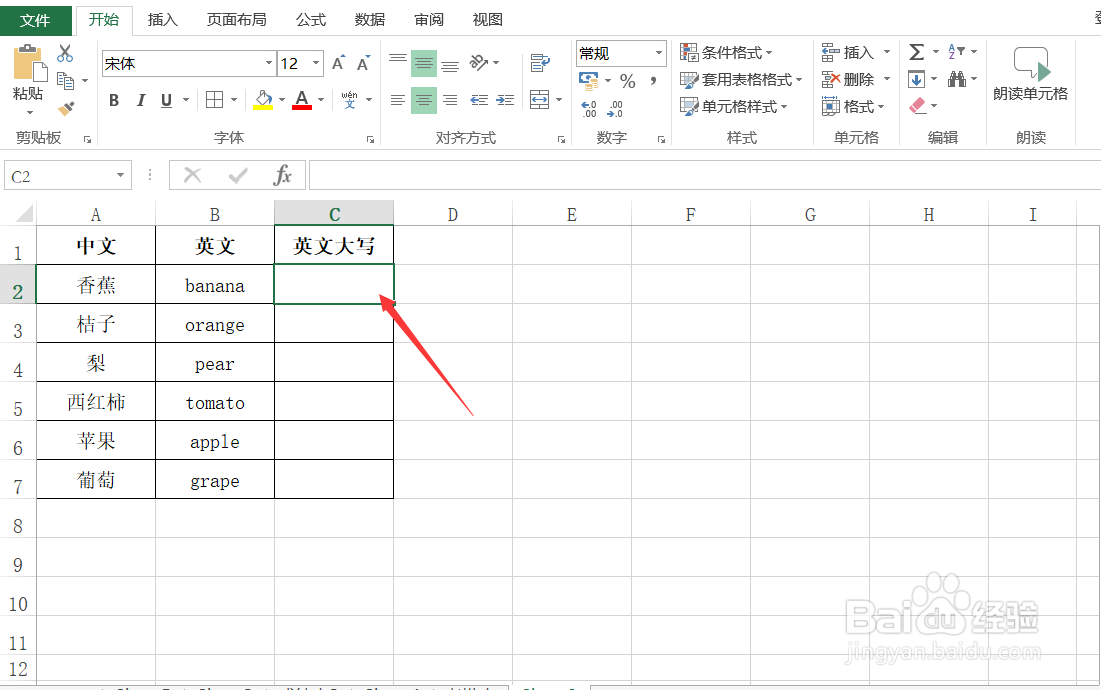Click 删除 delete cells button
Image resolution: width=1101 pixels, height=690 pixels.
pos(848,79)
